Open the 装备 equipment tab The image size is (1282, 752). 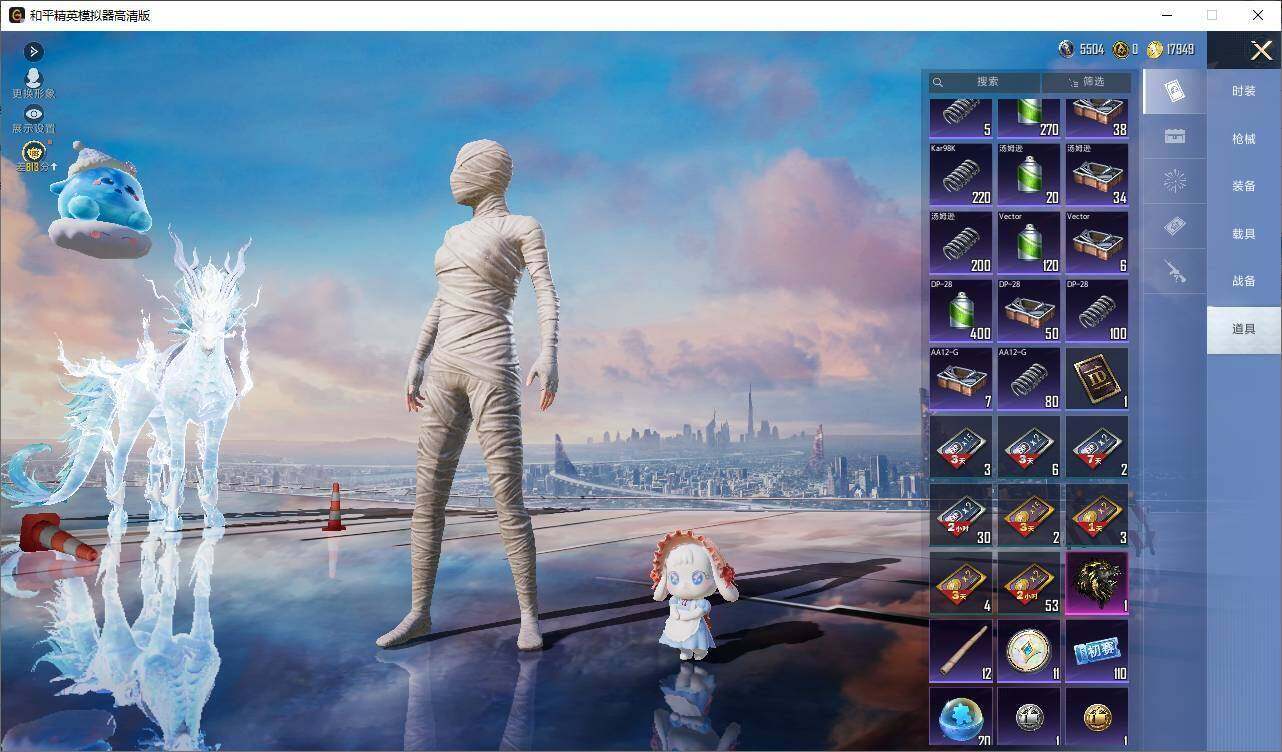click(1244, 186)
